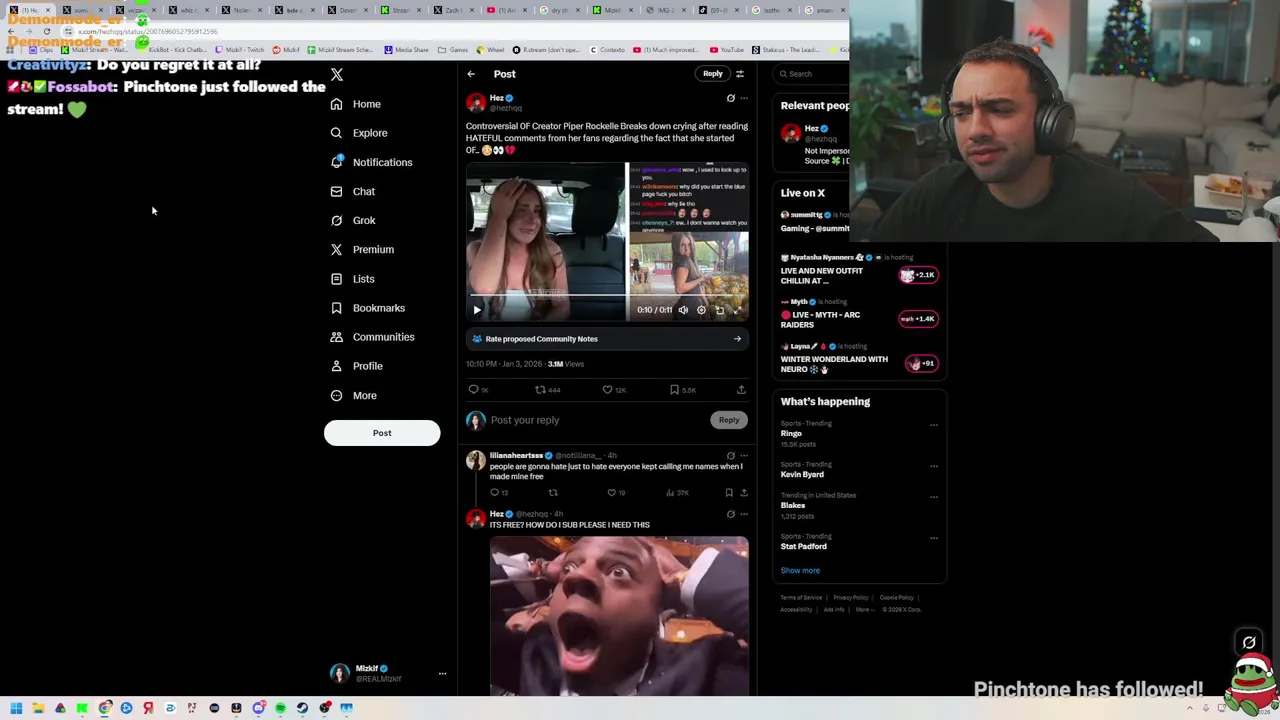Toggle picture-in-picture on the video

[719, 310]
